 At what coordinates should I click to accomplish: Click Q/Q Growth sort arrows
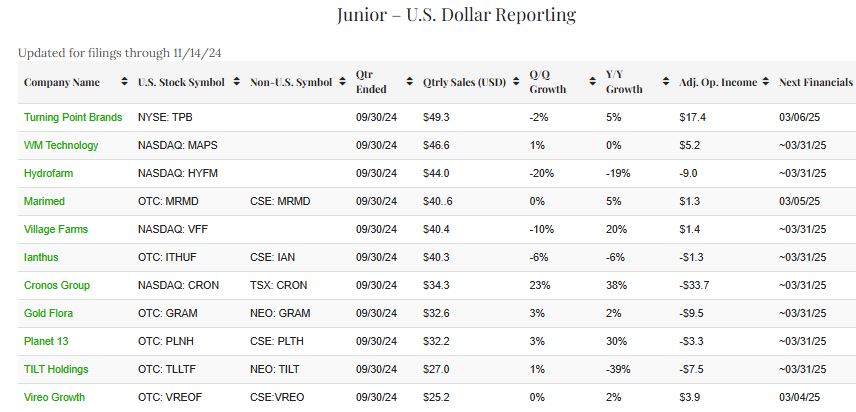click(592, 81)
